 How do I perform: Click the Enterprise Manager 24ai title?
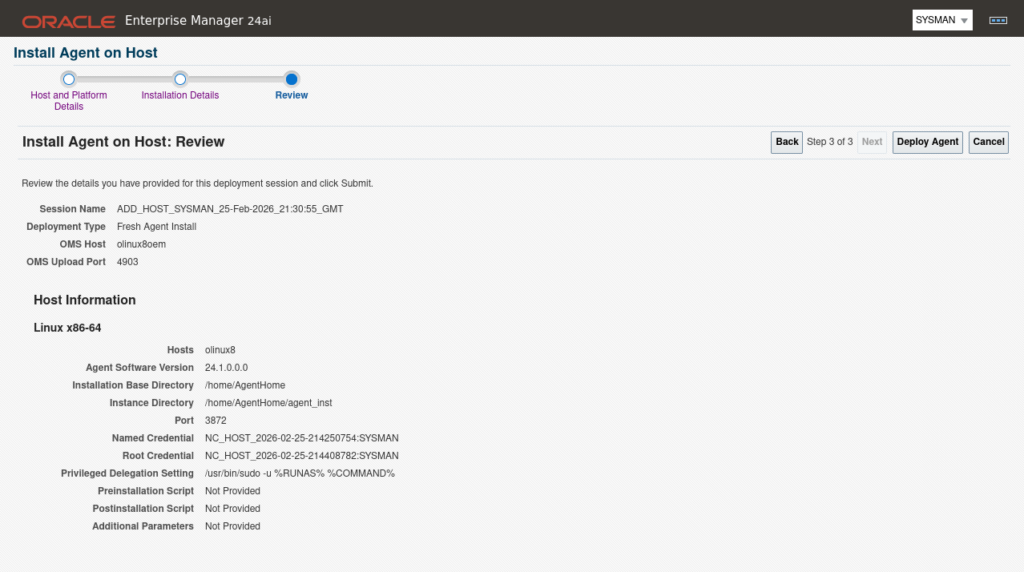tap(197, 20)
